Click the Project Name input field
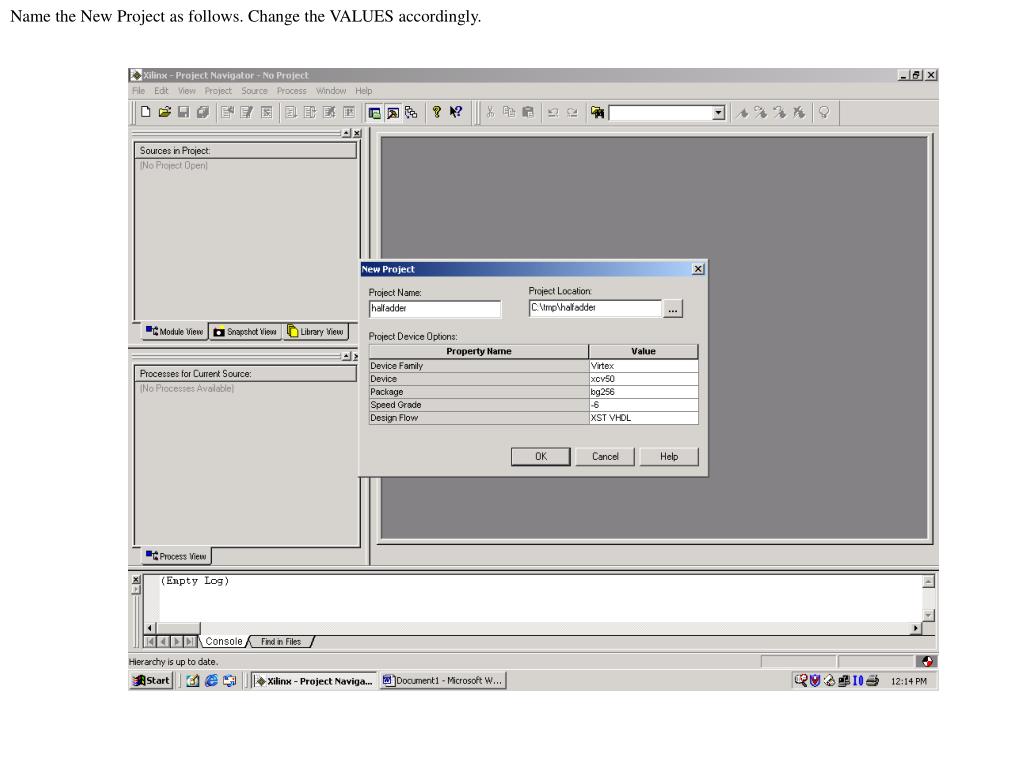Screen dimensions: 1024x768 (435, 308)
